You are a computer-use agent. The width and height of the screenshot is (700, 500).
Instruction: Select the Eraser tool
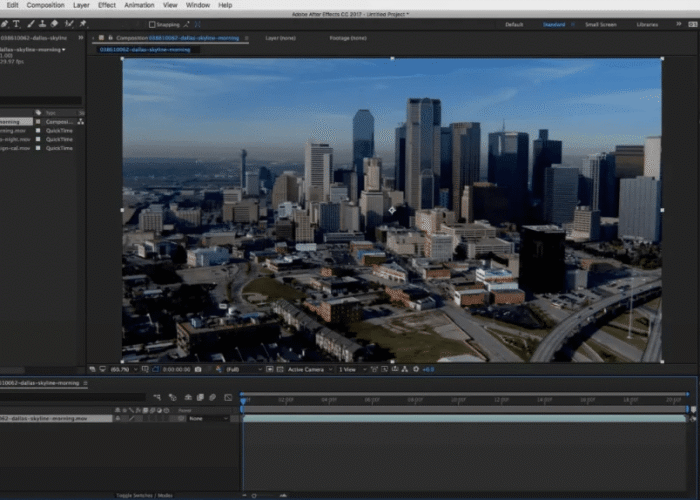pos(54,24)
